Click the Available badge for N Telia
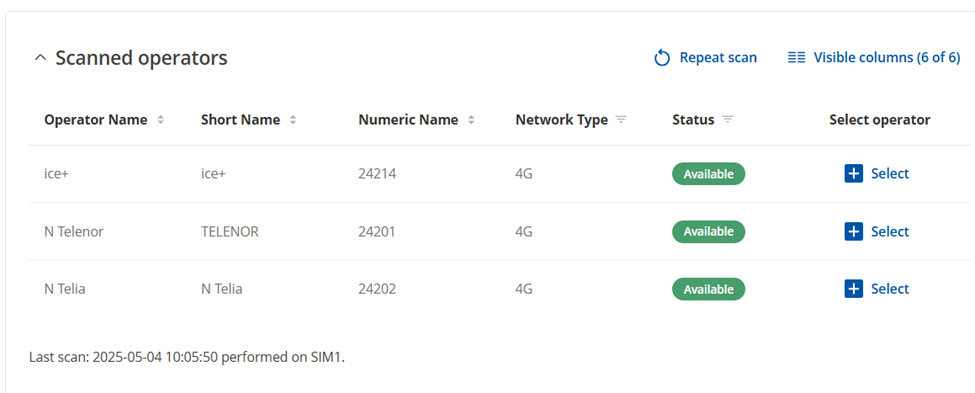The image size is (975, 393). 708,289
